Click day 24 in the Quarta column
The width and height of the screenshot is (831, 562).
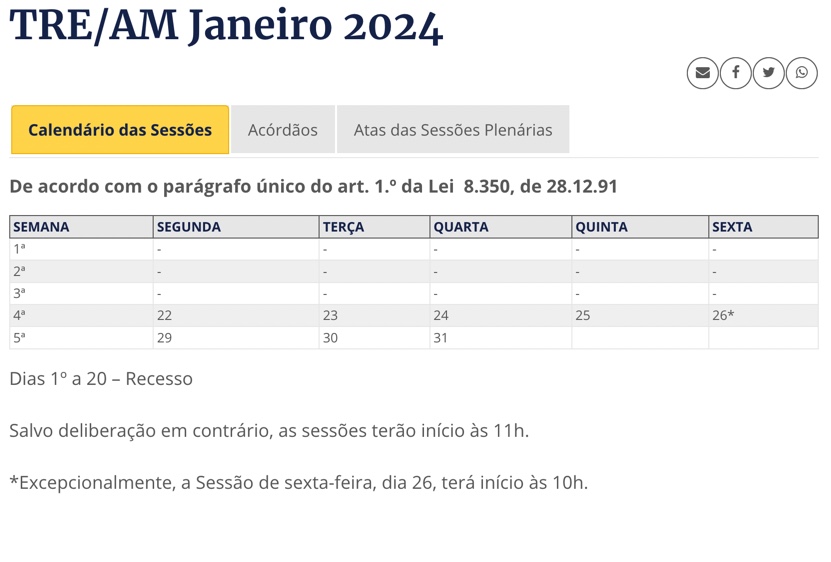pyautogui.click(x=441, y=315)
